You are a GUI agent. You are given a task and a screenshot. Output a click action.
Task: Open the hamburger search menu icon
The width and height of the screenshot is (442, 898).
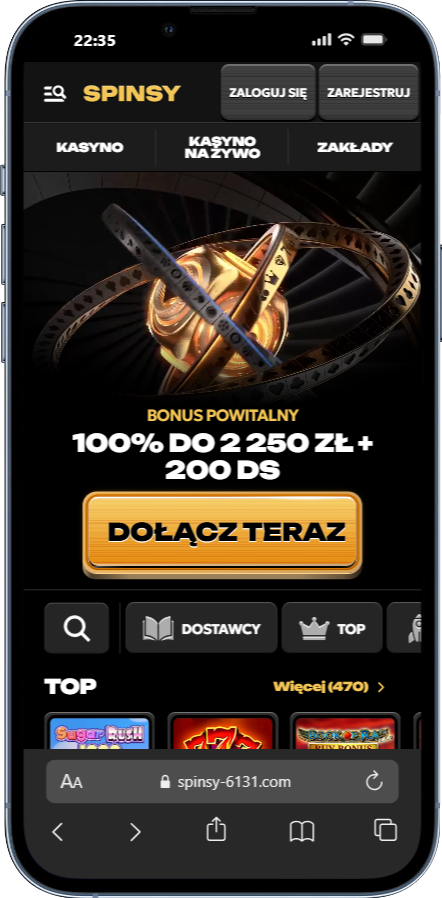55,93
